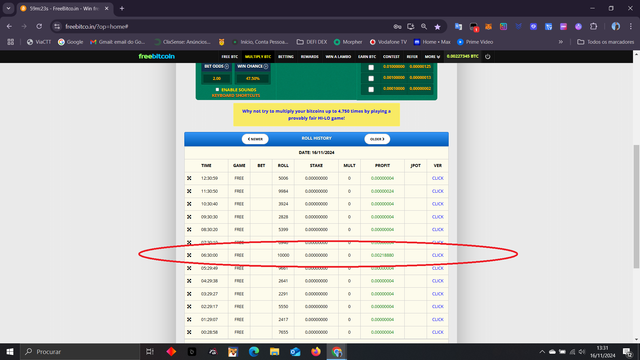Open the Chrome extensions puzzle icon
640x360 pixels.
(x=593, y=27)
